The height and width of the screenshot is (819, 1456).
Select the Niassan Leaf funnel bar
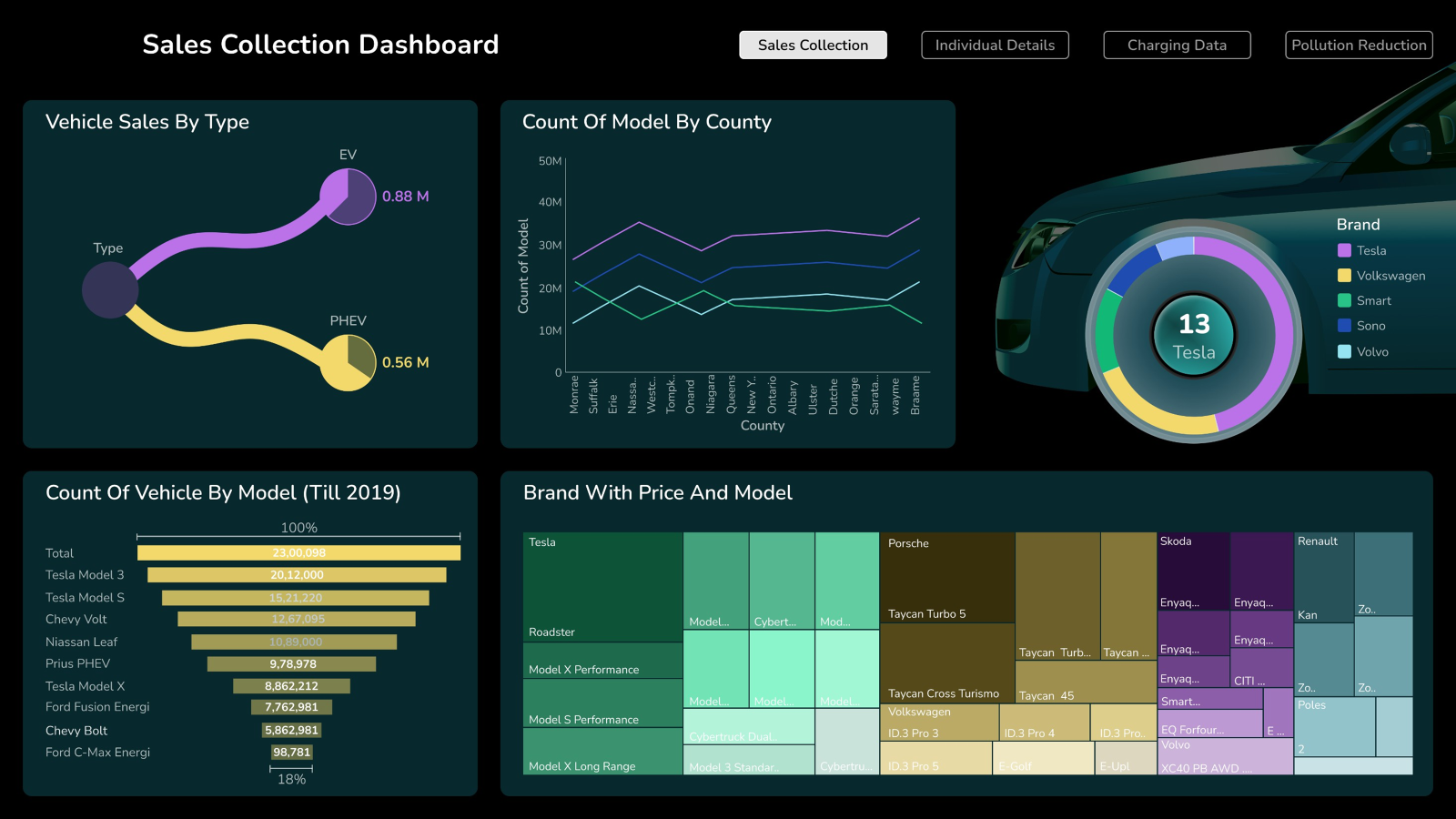(294, 642)
